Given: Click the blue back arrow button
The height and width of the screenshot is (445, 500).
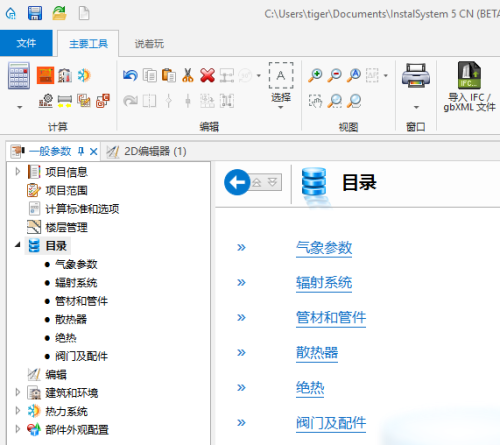Looking at the screenshot, I should 237,182.
